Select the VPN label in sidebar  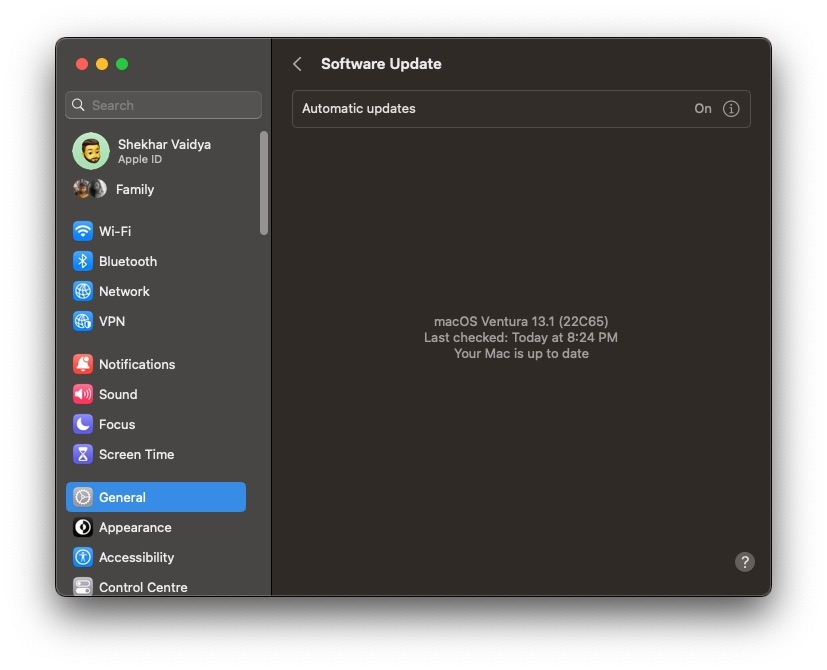[112, 321]
